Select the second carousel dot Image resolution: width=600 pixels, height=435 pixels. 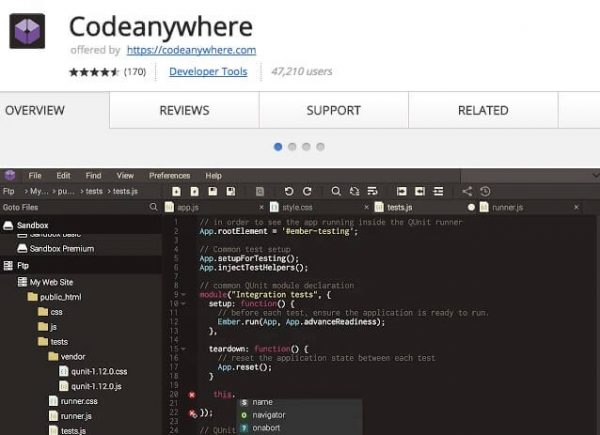tap(292, 147)
